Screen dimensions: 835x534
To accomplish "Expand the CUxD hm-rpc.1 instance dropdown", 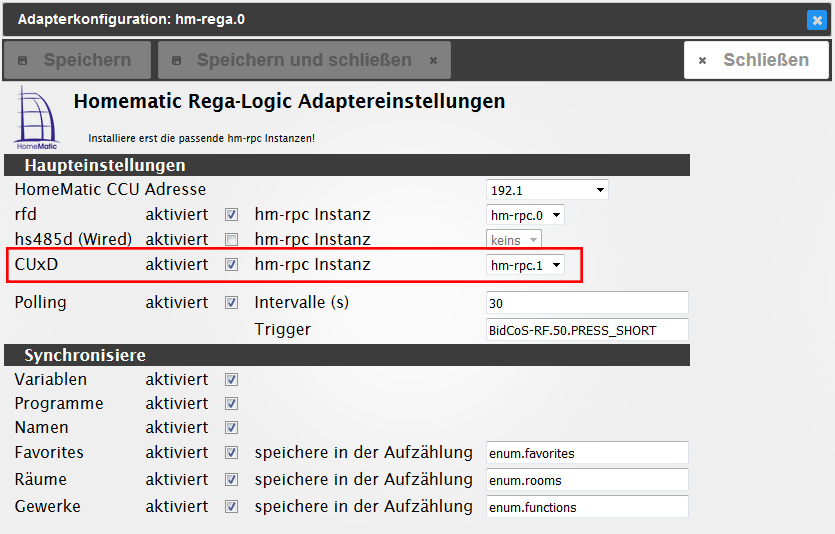I will tap(526, 265).
